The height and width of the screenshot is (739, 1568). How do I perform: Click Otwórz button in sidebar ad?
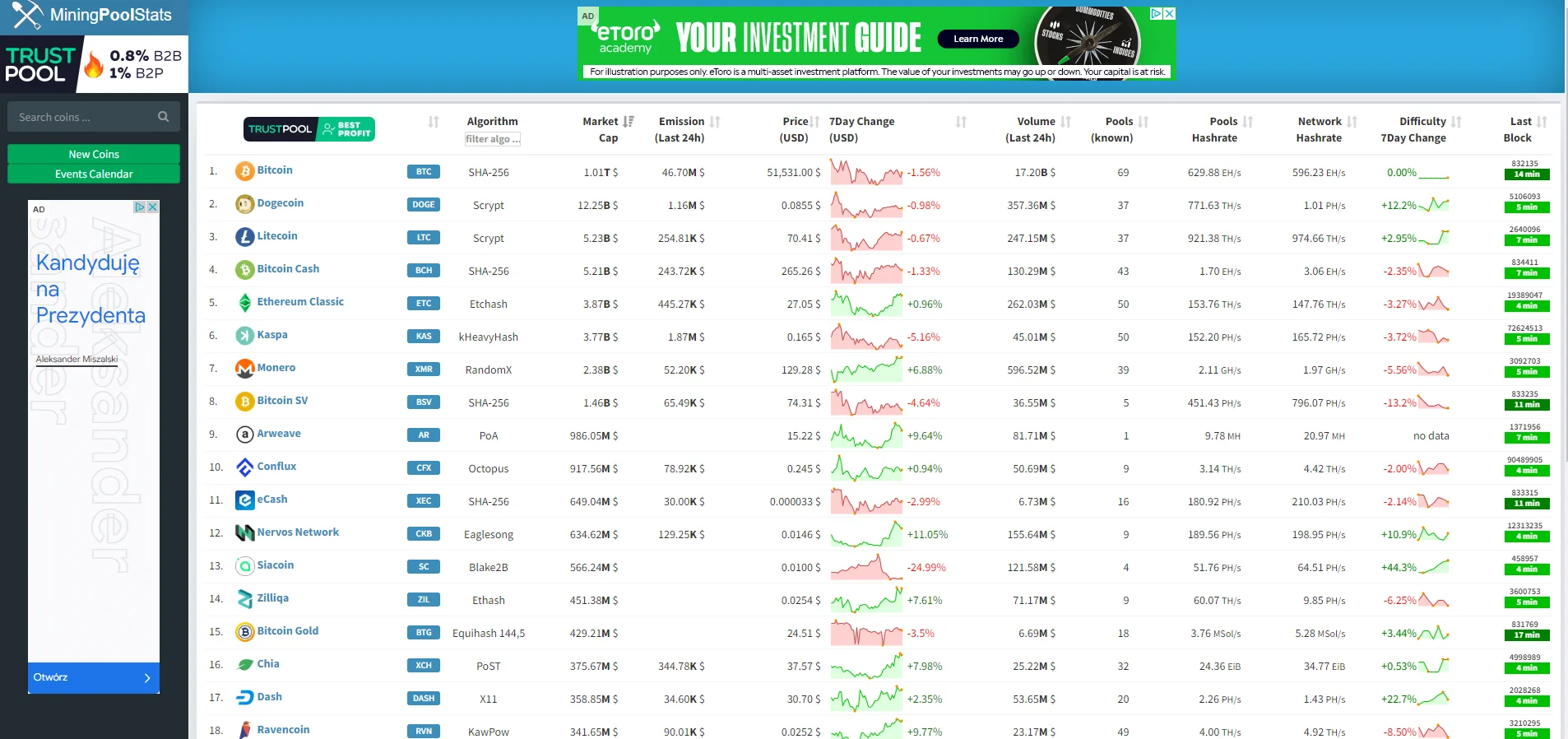(94, 677)
